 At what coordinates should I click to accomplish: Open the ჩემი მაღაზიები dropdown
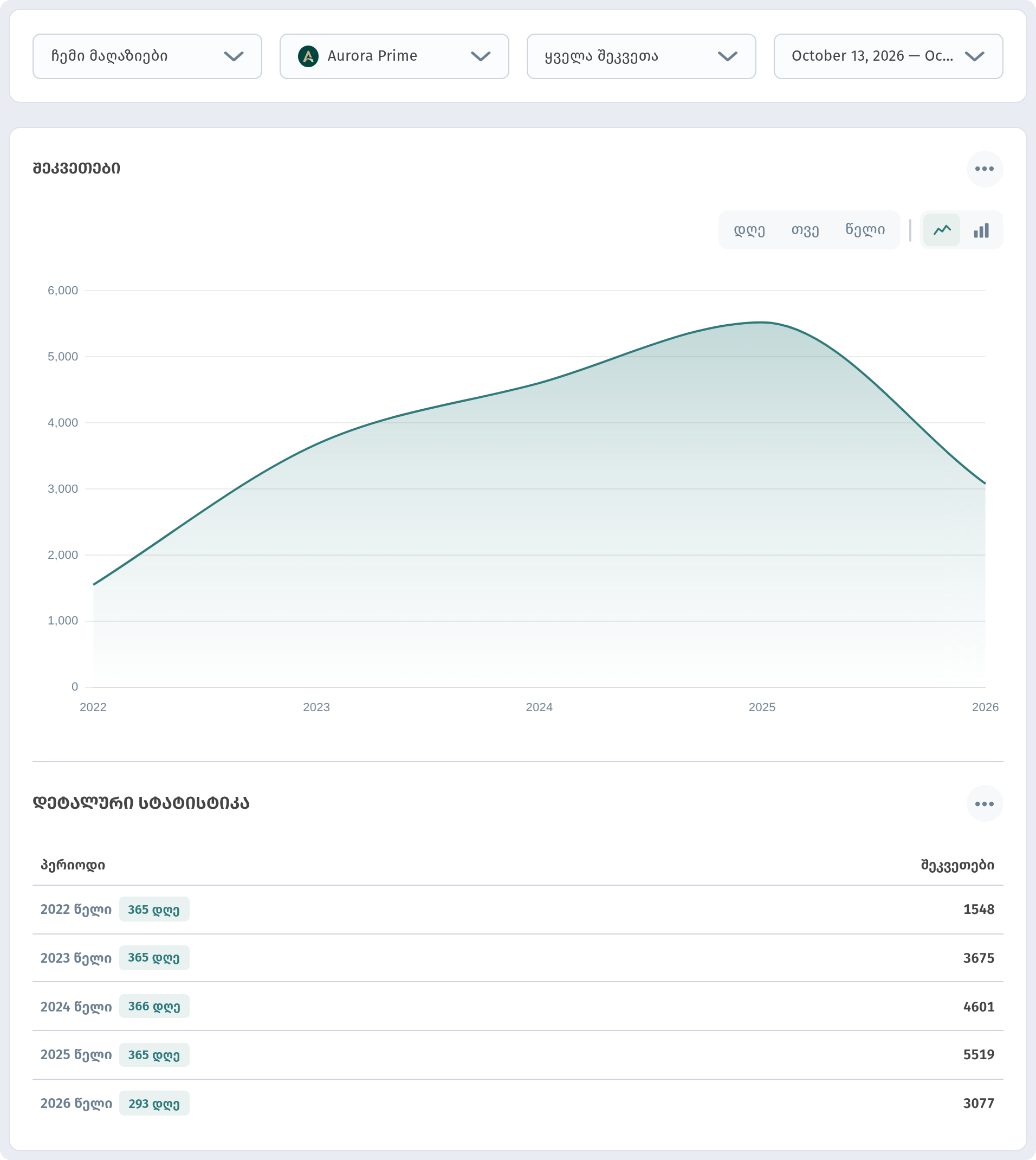[x=147, y=56]
